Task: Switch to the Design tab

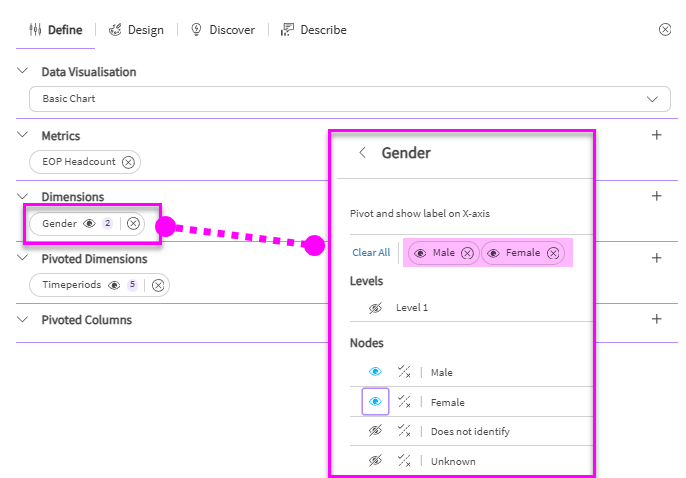Action: (x=136, y=30)
